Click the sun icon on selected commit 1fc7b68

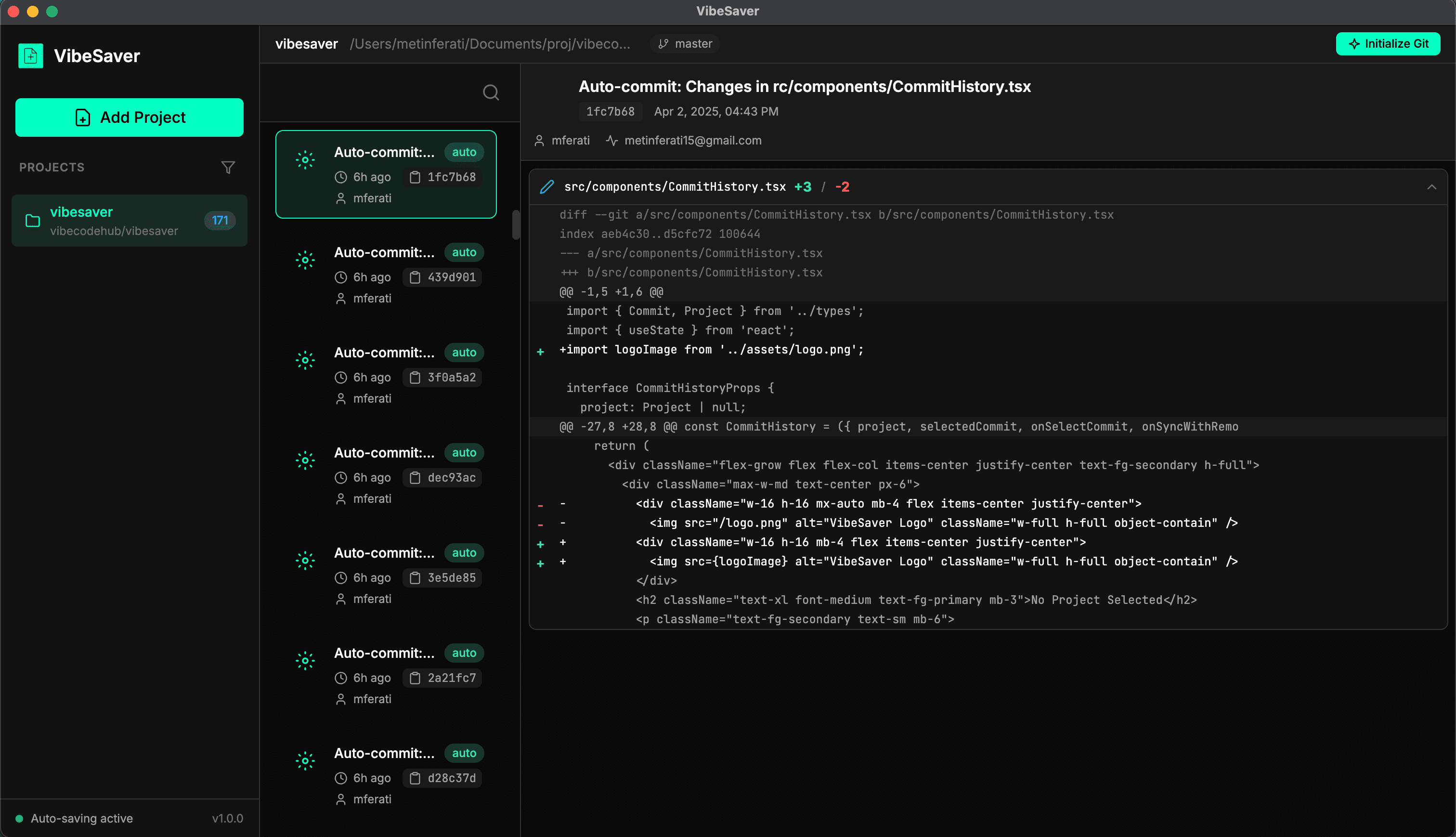click(x=305, y=160)
